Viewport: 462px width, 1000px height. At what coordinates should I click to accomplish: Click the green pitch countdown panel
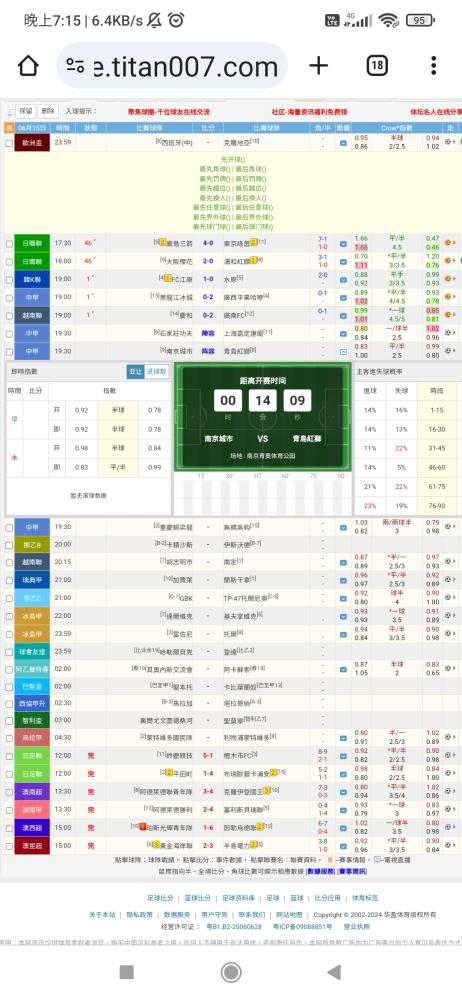coord(263,417)
